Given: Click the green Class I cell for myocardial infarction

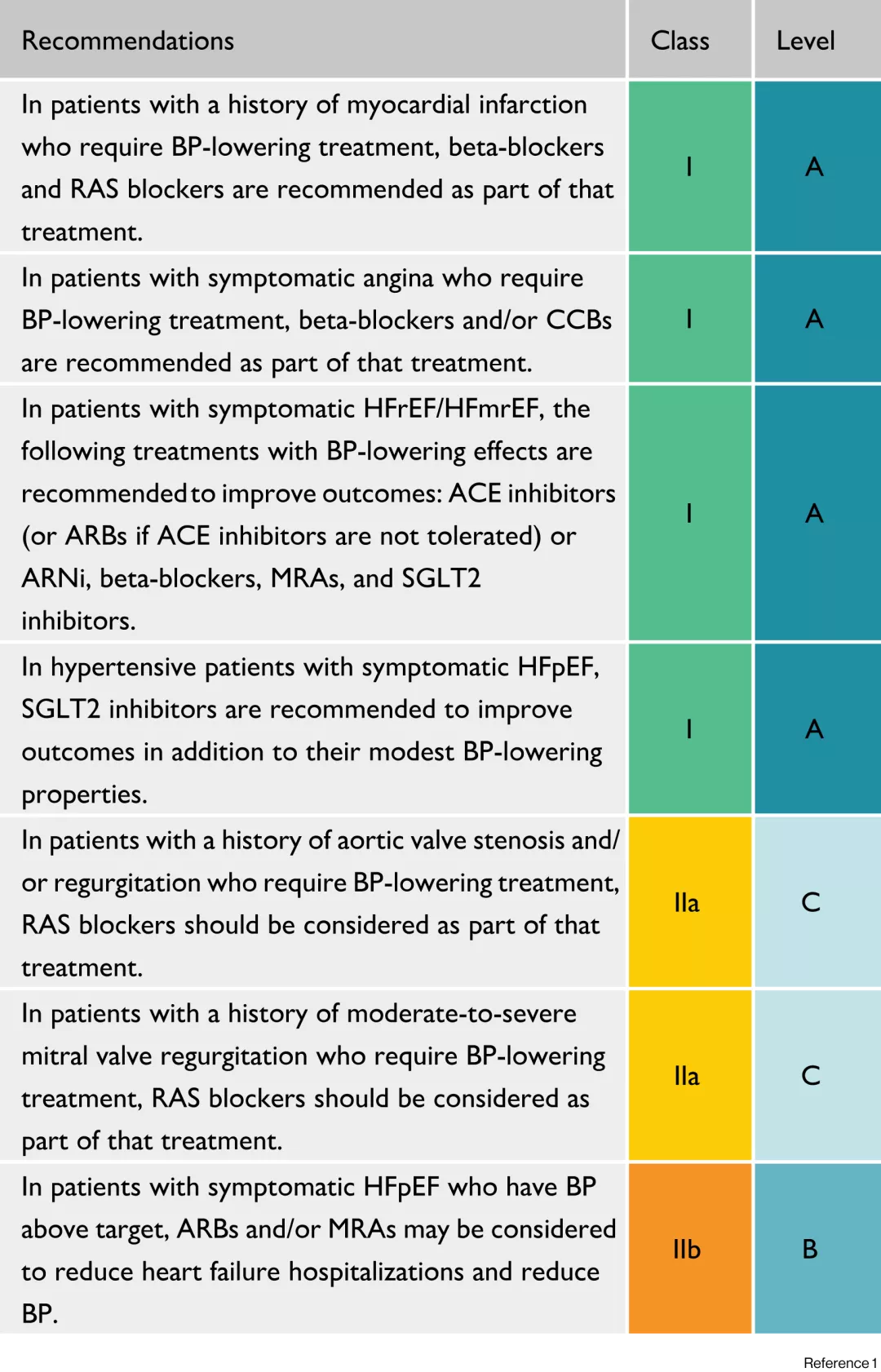Looking at the screenshot, I should click(689, 167).
